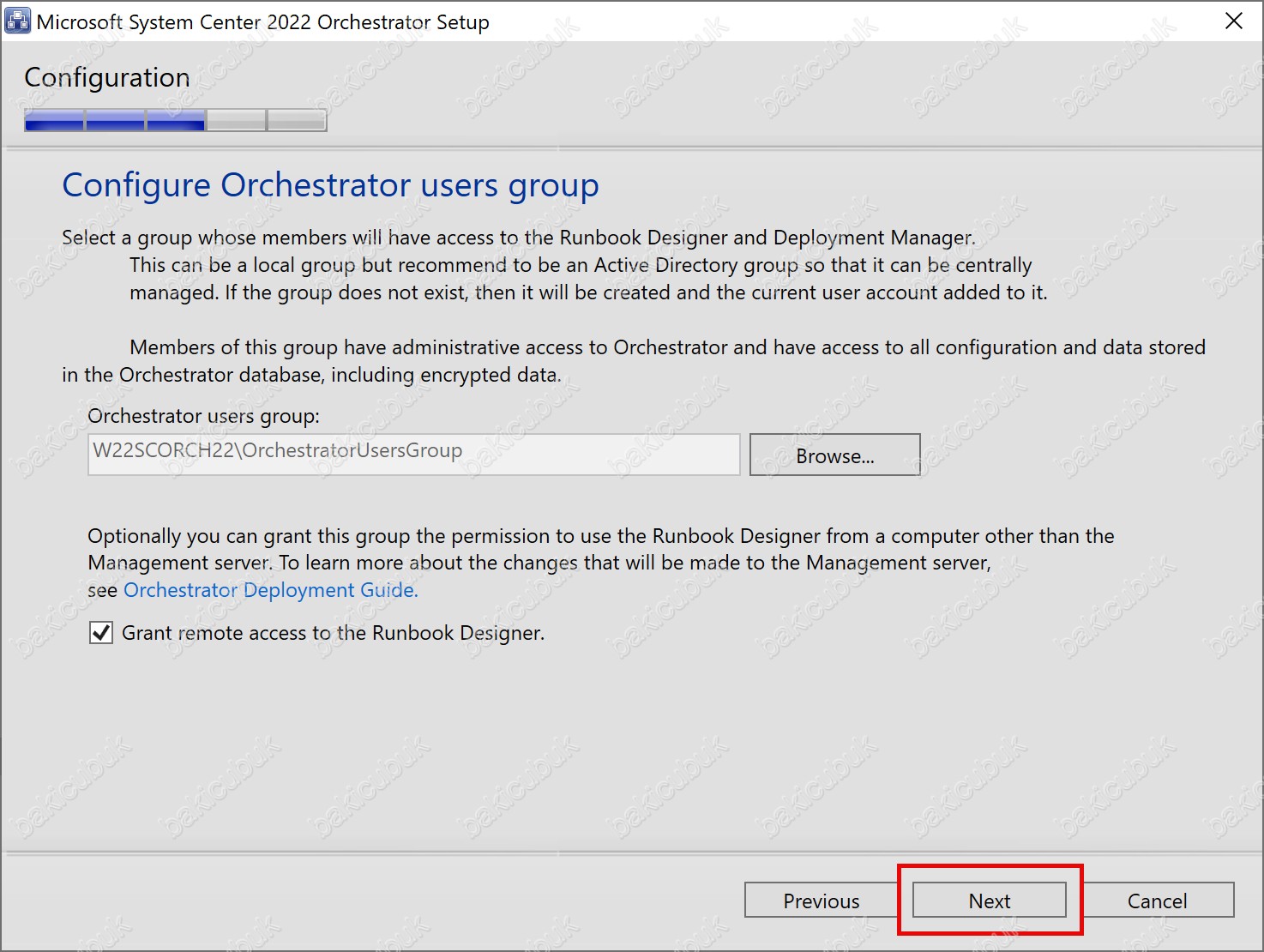The width and height of the screenshot is (1264, 952).
Task: Close the Orchestrator Setup window
Action: tap(1233, 21)
